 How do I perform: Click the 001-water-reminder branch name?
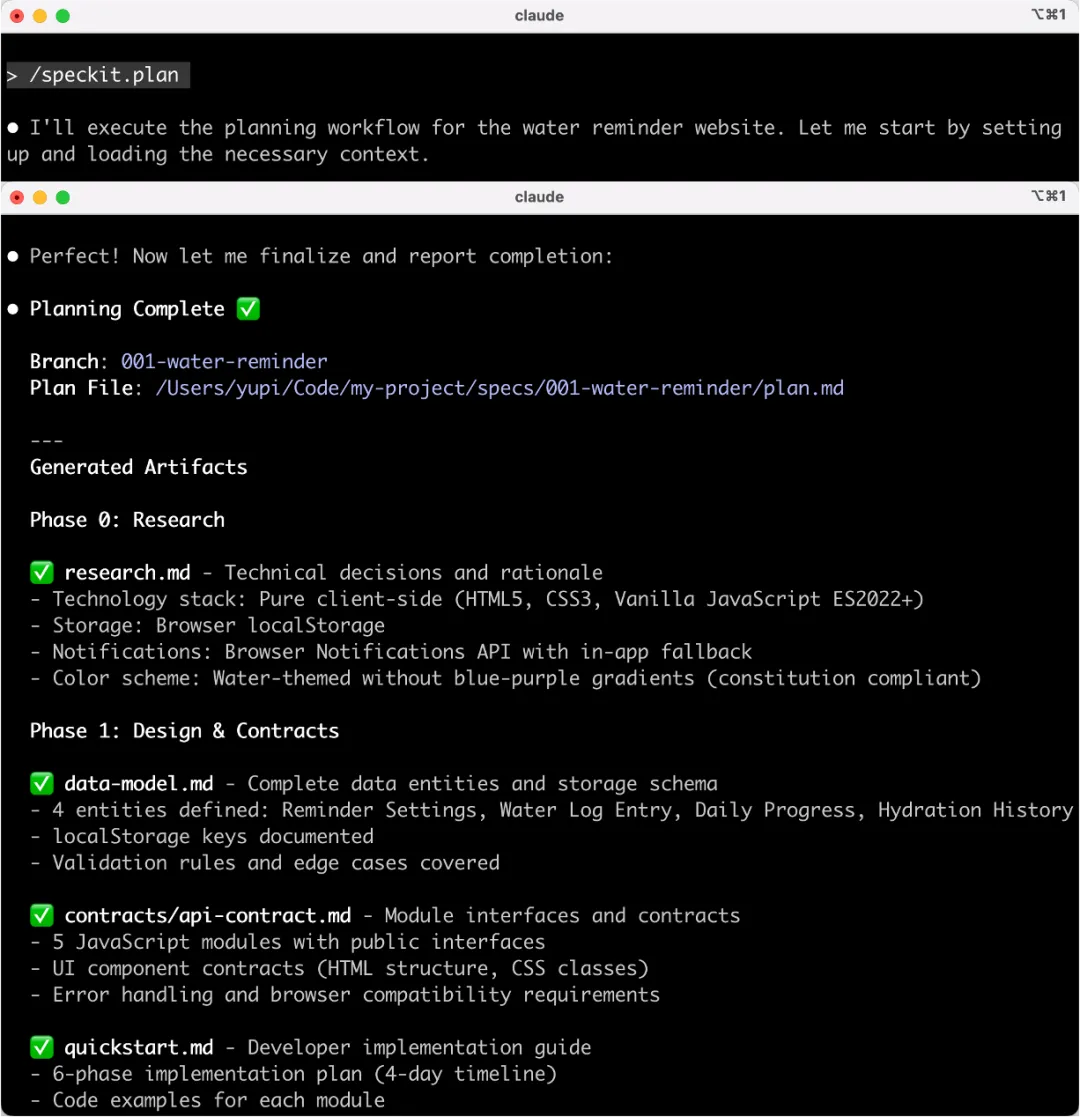[224, 362]
